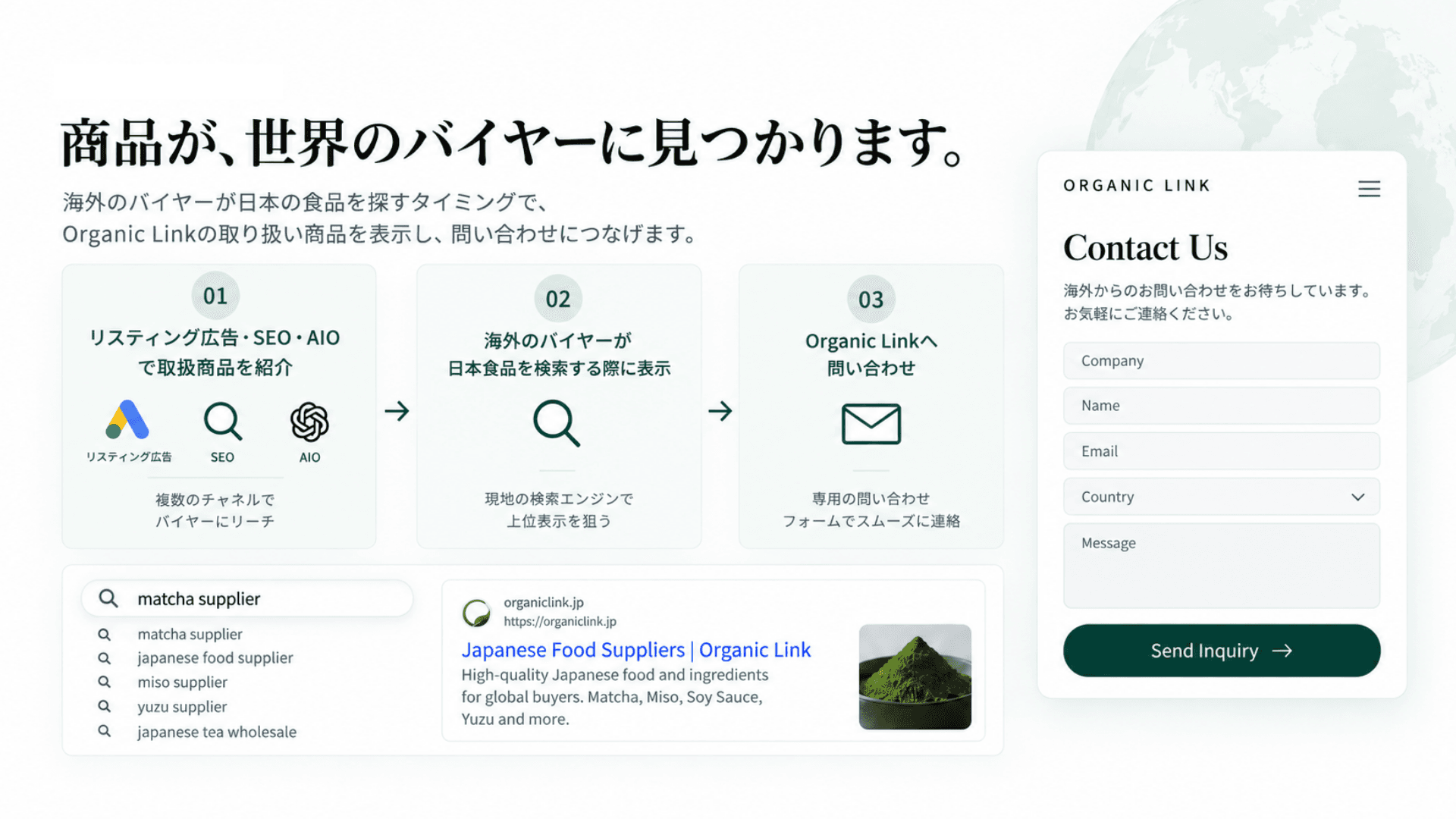Viewport: 1456px width, 819px height.
Task: Click the ORGANIC LINK logo text
Action: tap(1137, 186)
